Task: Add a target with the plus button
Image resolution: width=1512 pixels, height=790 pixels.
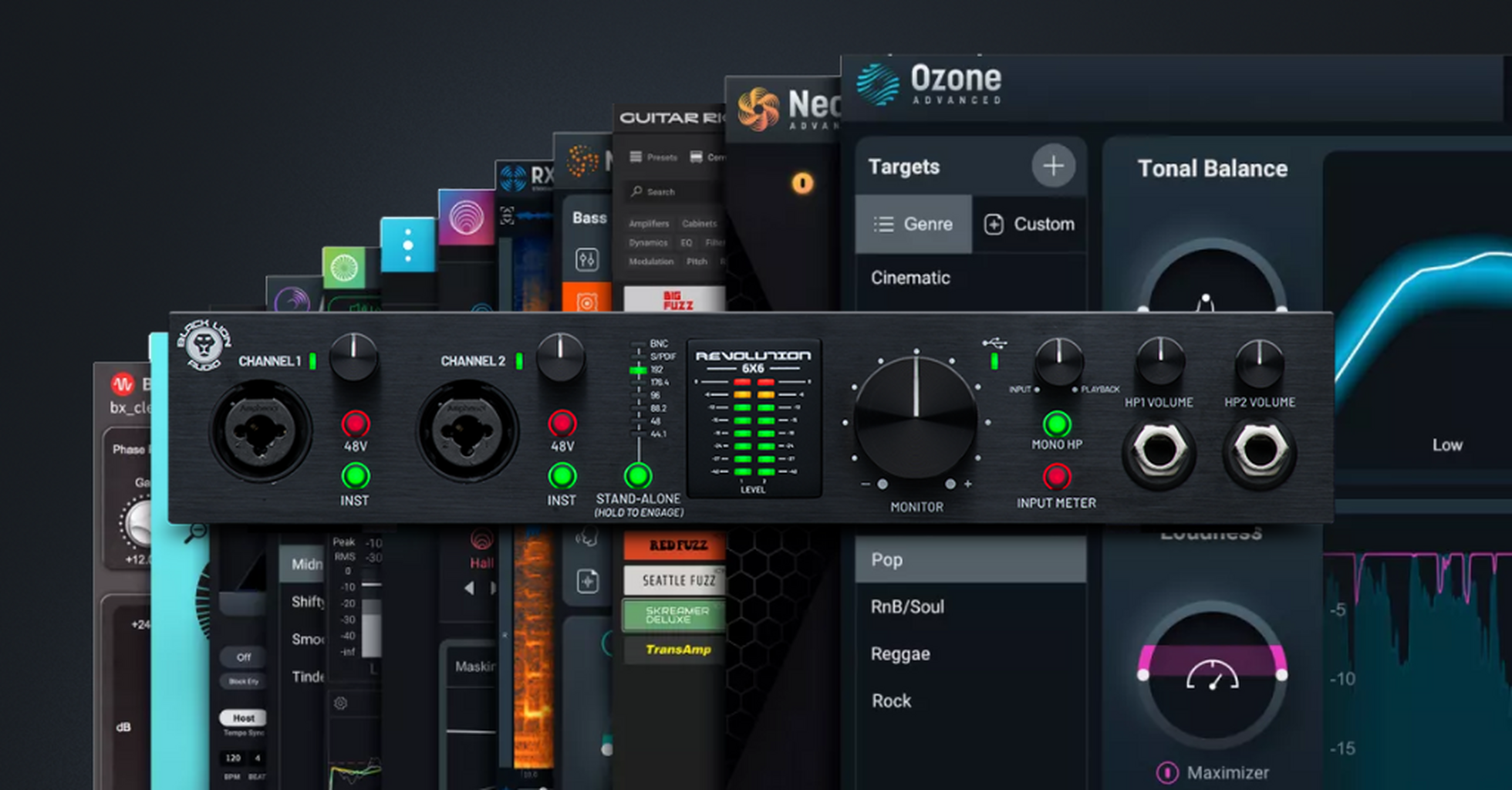Action: 1053,165
